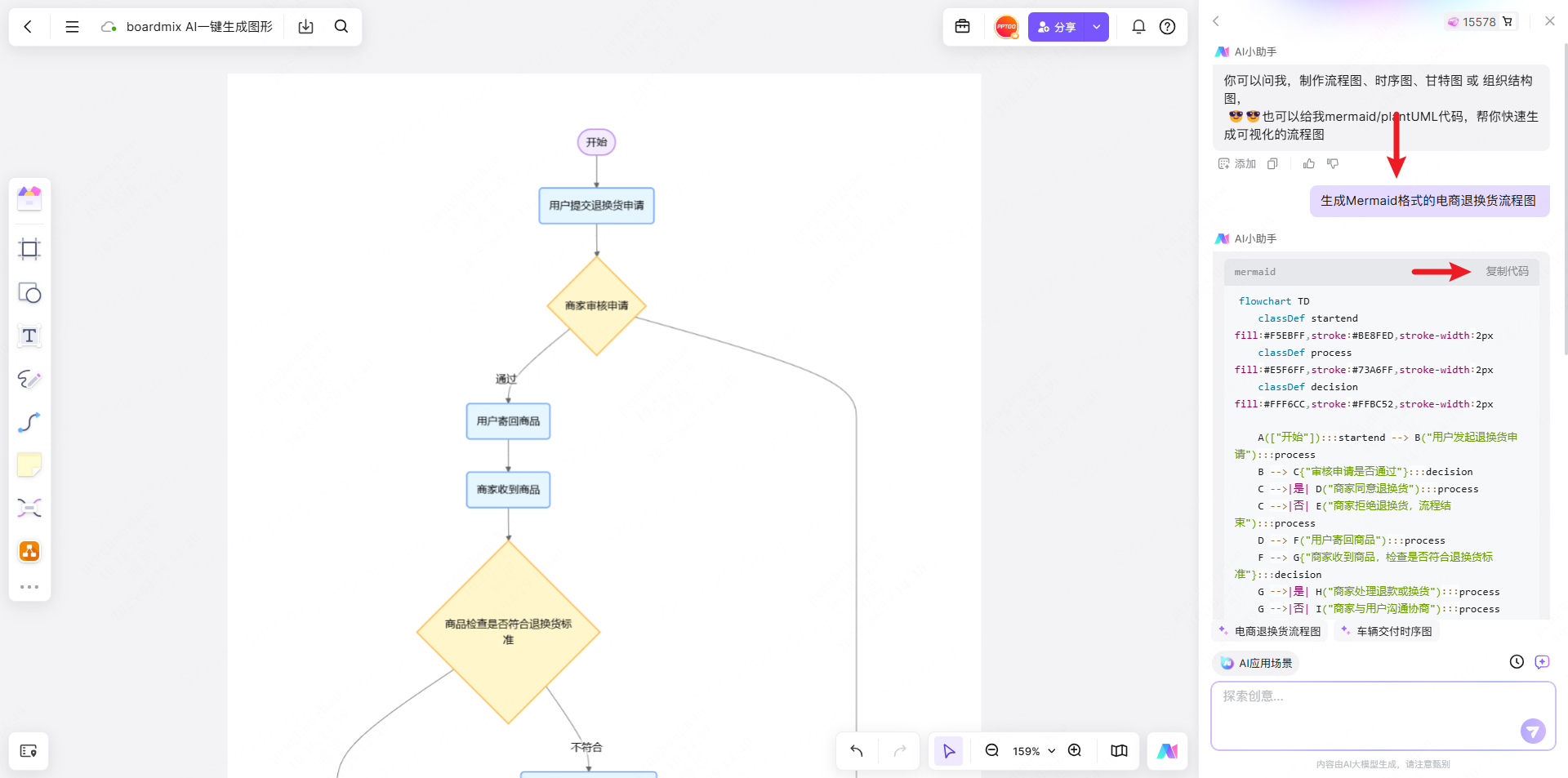
Task: Select the Mind map tool
Action: point(29,508)
